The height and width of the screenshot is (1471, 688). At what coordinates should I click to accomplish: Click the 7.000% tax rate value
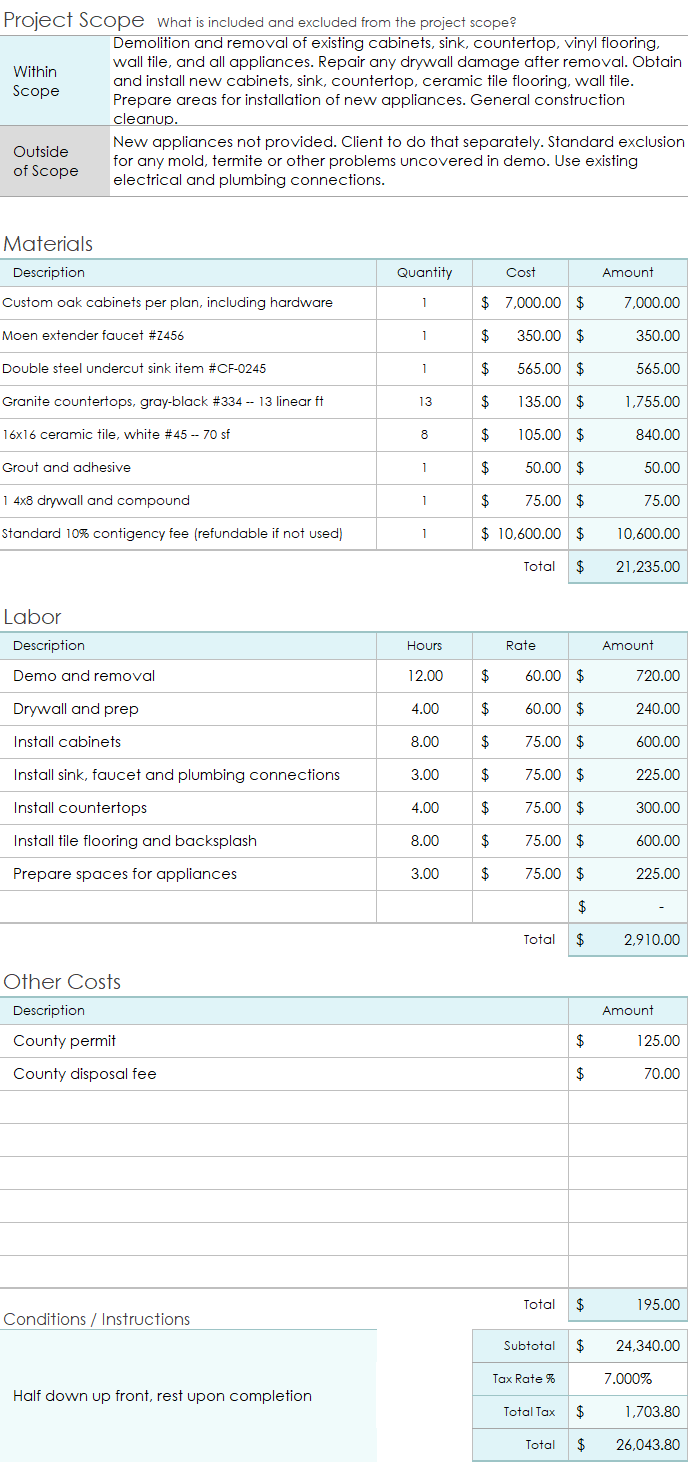tap(628, 1379)
